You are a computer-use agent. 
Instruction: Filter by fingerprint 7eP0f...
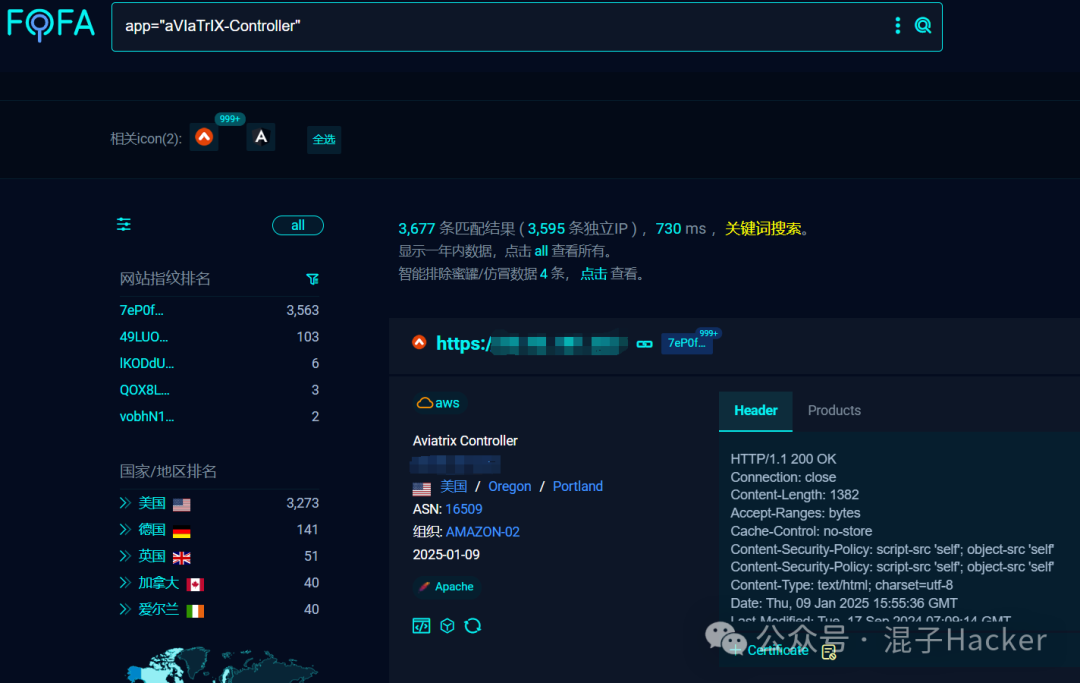coord(142,311)
